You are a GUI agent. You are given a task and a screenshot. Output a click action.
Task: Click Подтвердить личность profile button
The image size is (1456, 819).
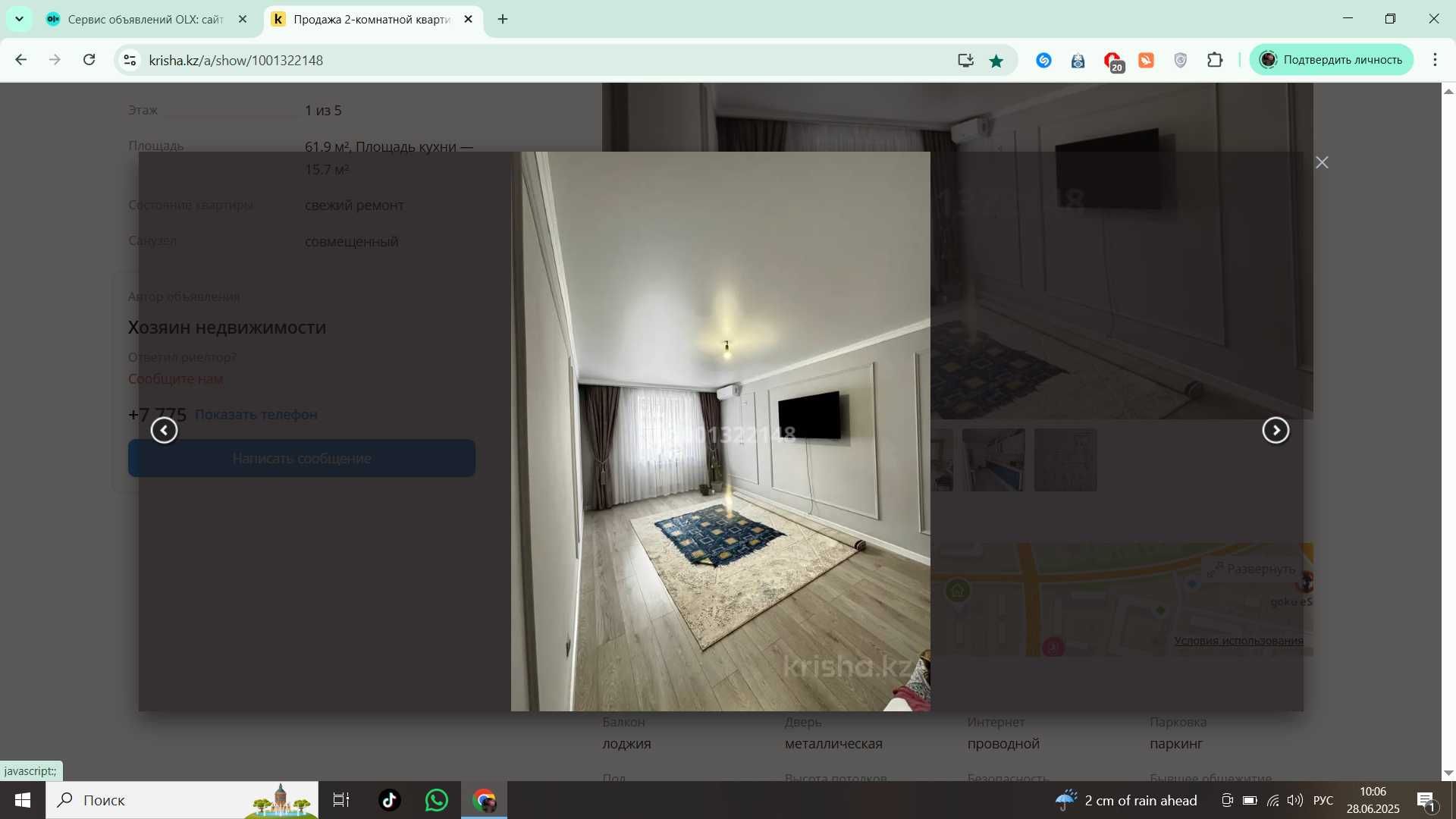click(1332, 60)
